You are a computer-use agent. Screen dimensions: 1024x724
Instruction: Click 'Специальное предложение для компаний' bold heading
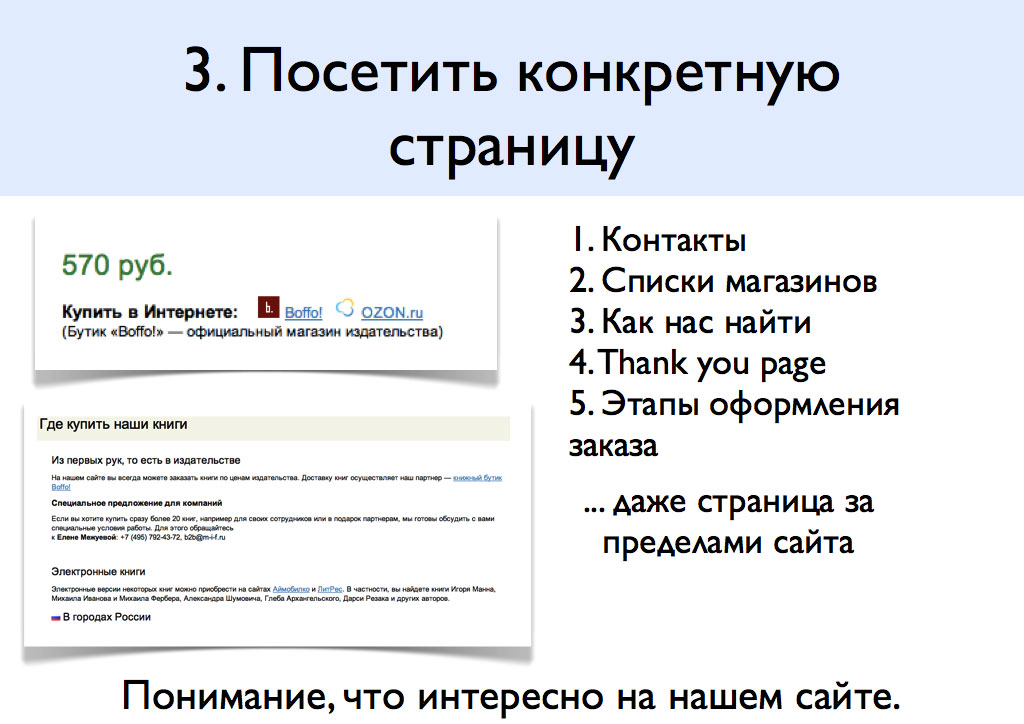pyautogui.click(x=136, y=503)
